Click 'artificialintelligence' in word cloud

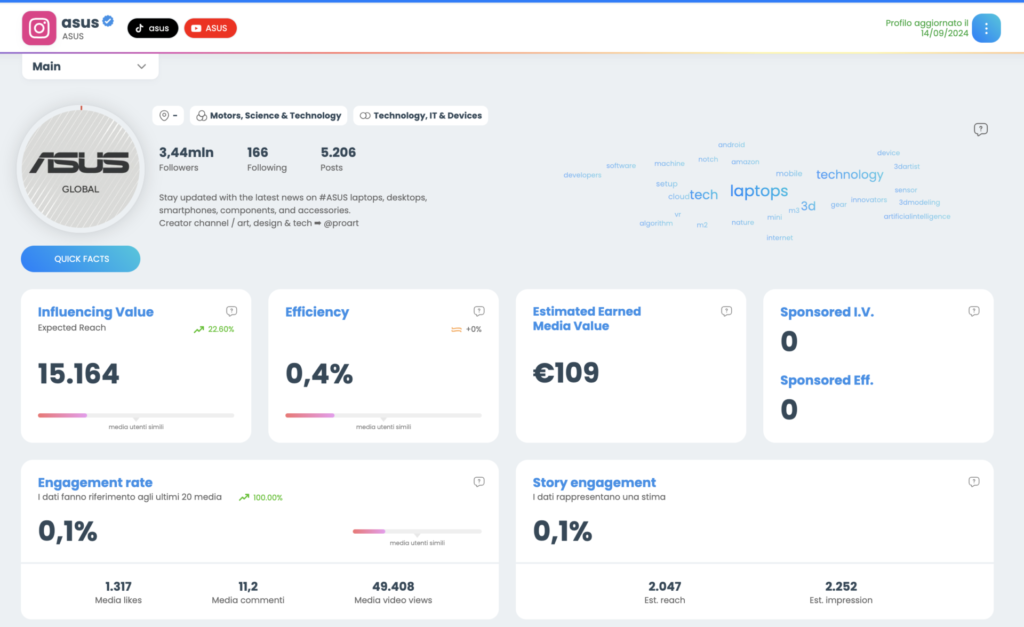pos(917,216)
